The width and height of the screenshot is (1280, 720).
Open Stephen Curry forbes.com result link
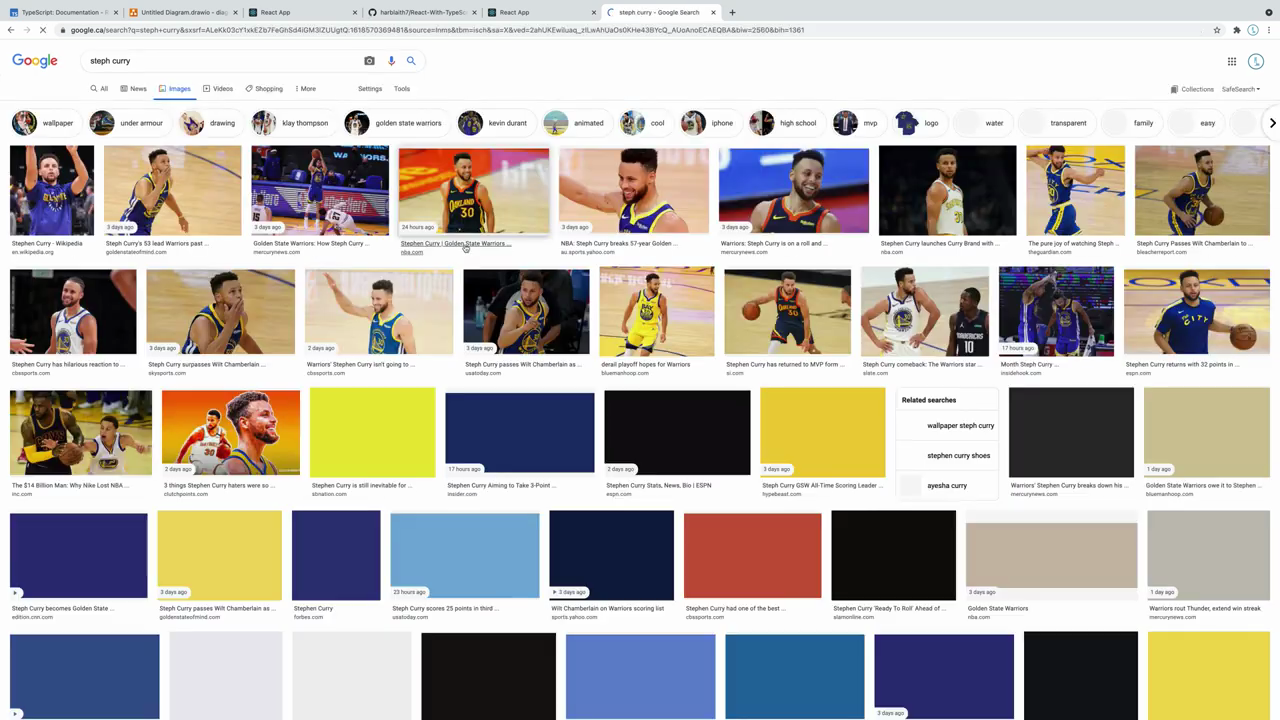pyautogui.click(x=313, y=608)
